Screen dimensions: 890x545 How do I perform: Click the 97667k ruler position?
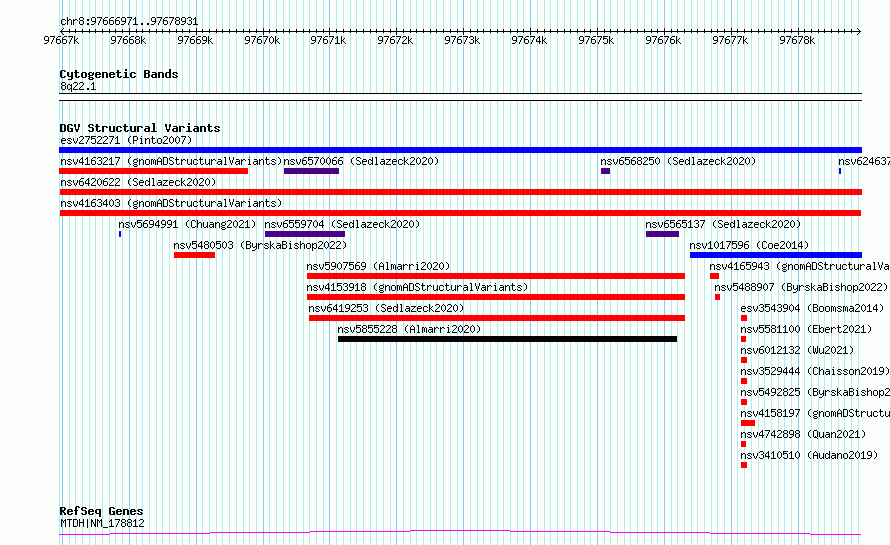pos(61,40)
